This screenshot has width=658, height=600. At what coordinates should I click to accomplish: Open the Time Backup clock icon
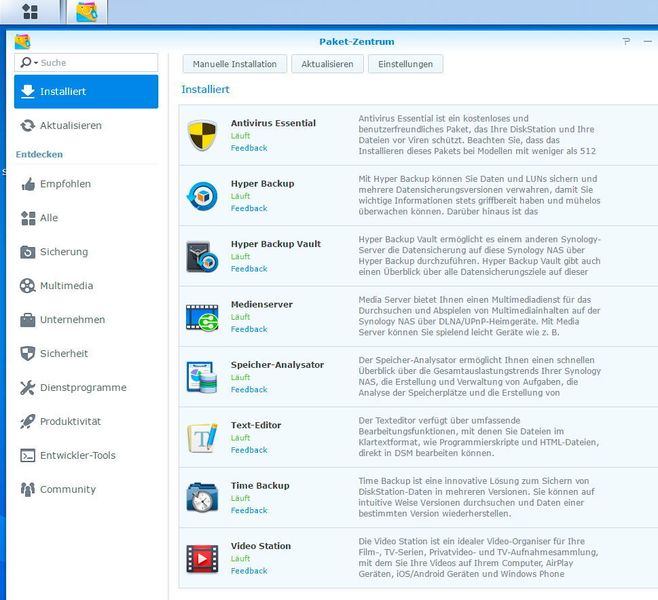(x=202, y=498)
